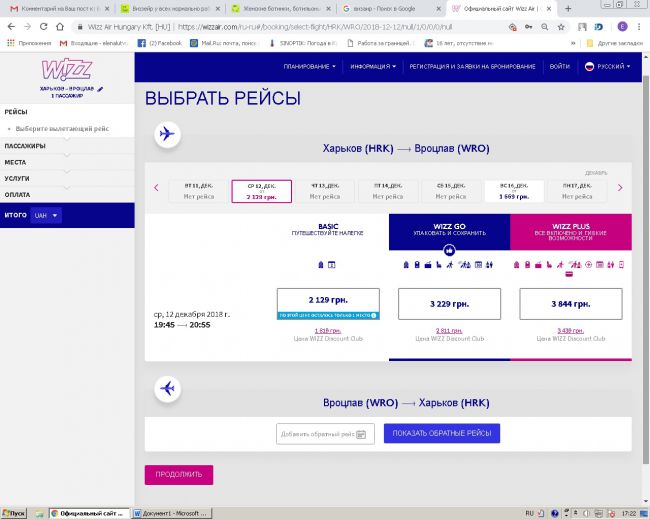Open the Русский language dropdown

(x=608, y=66)
